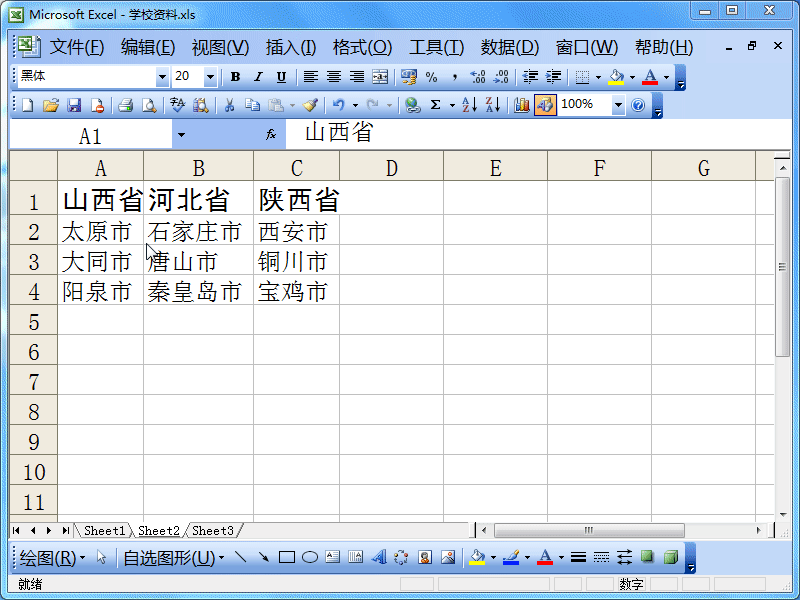The height and width of the screenshot is (600, 800).
Task: Open the 绘图(R) drawing menu
Action: (52, 558)
